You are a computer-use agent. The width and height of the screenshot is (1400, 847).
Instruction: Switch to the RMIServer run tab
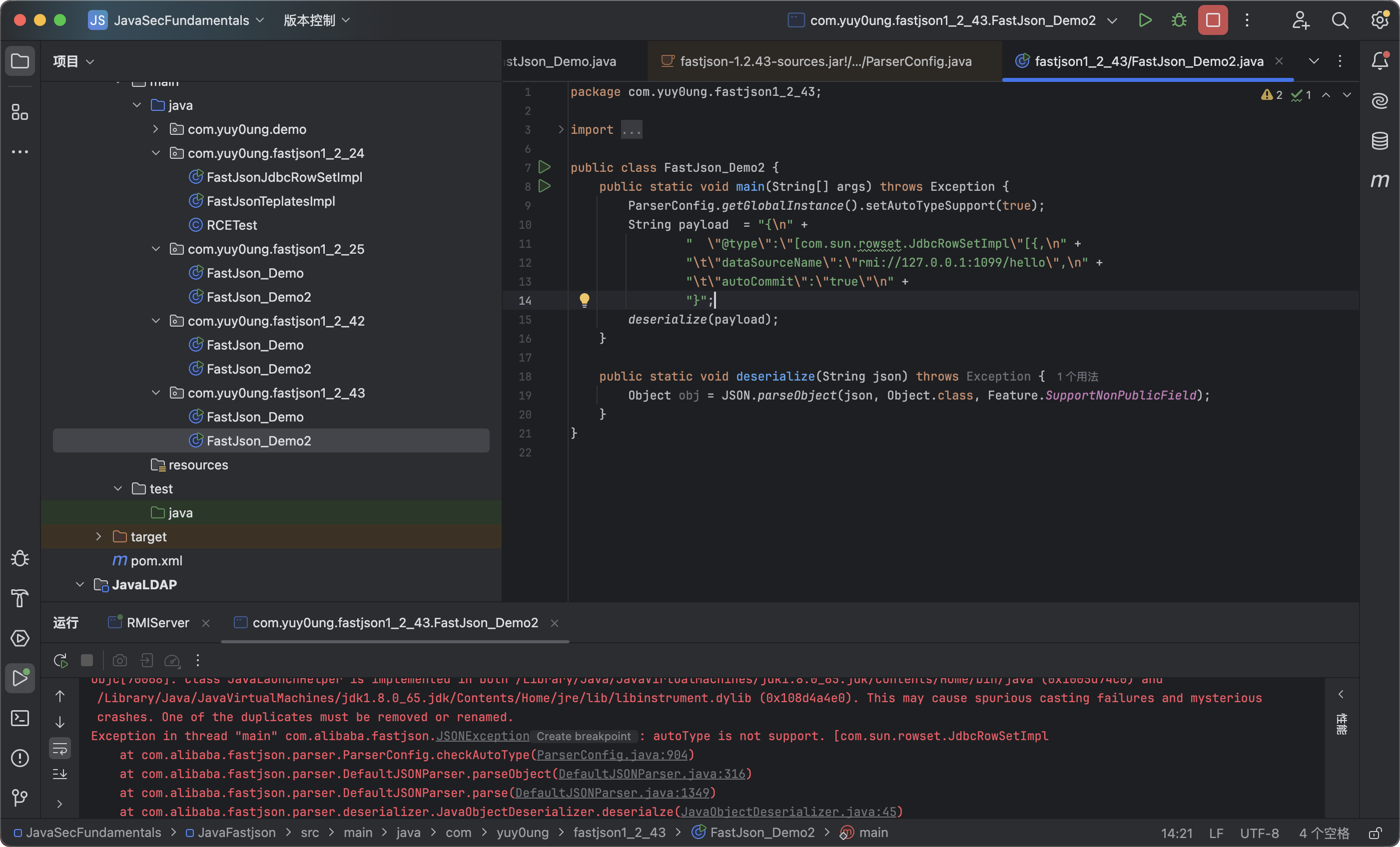(157, 623)
